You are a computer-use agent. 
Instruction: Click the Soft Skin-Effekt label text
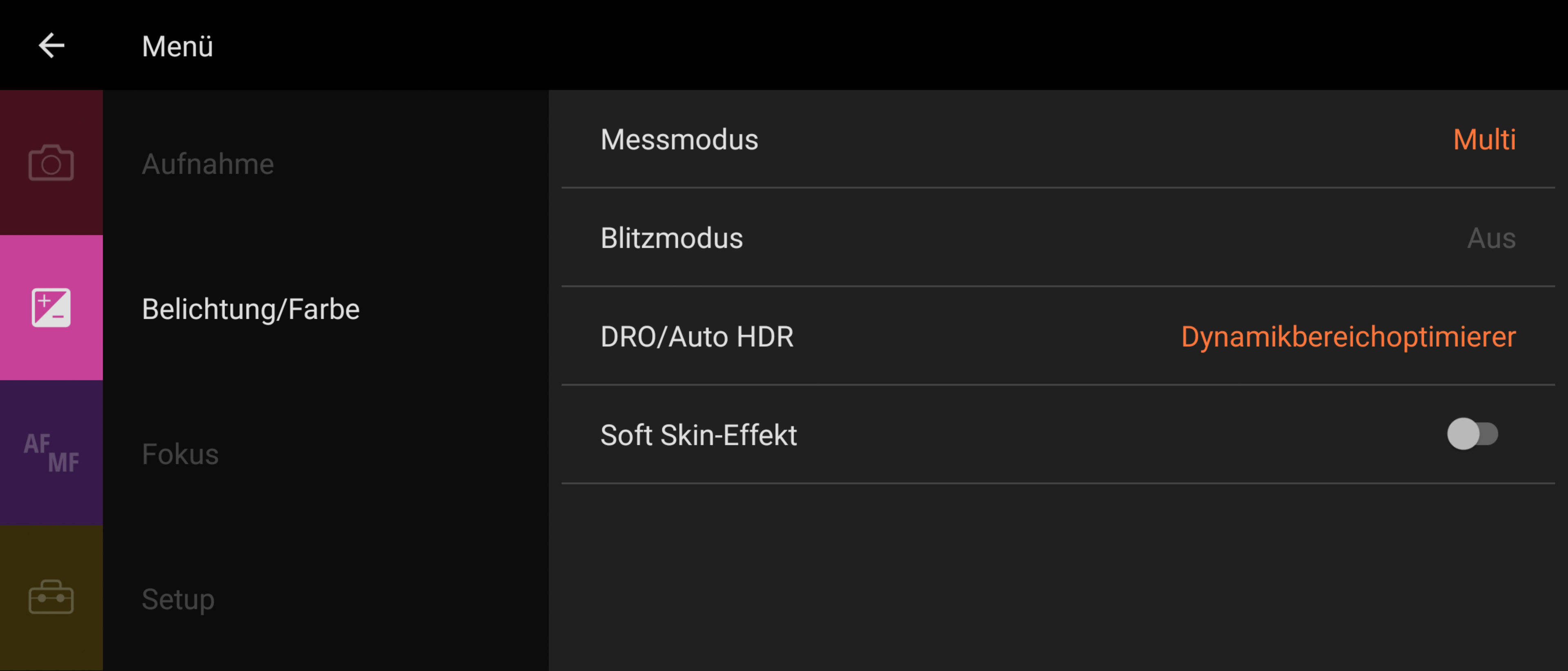[699, 435]
